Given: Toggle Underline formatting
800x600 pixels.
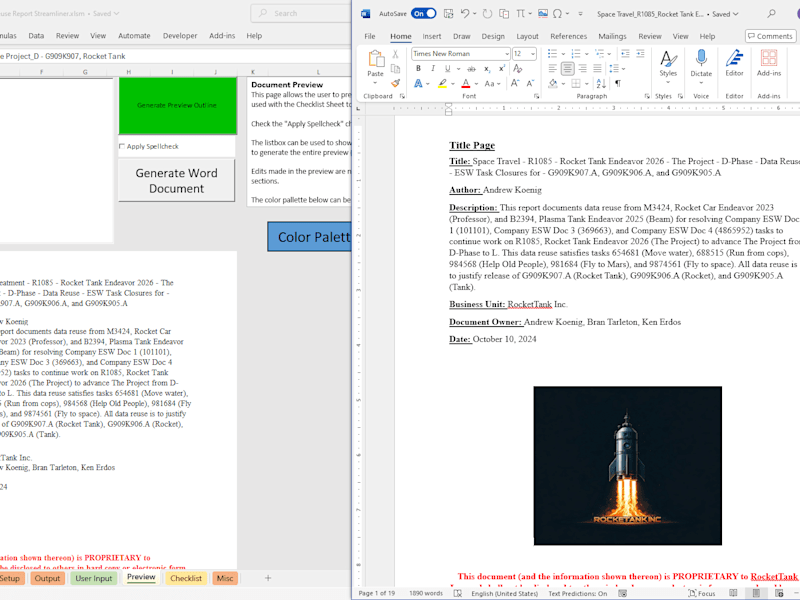Looking at the screenshot, I should [447, 68].
